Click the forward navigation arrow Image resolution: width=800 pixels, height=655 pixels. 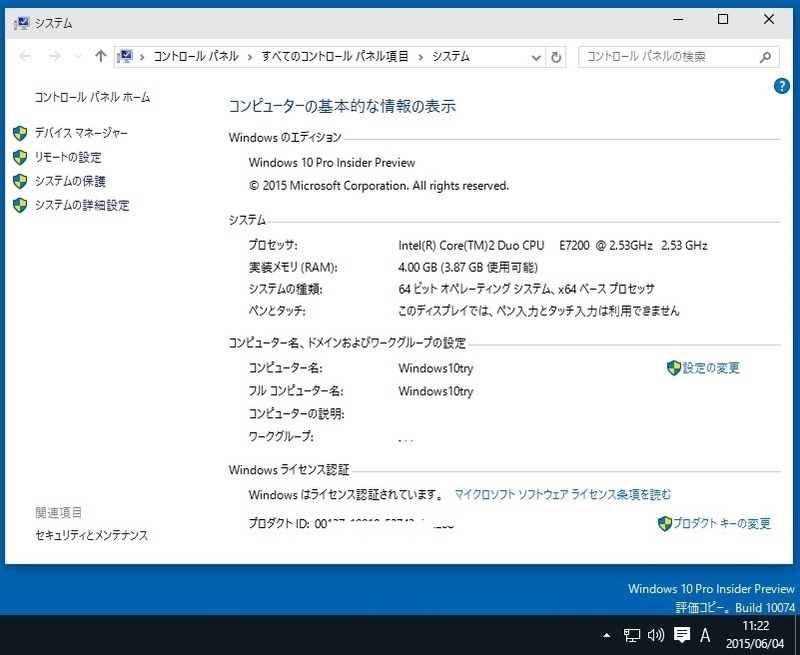coord(54,56)
